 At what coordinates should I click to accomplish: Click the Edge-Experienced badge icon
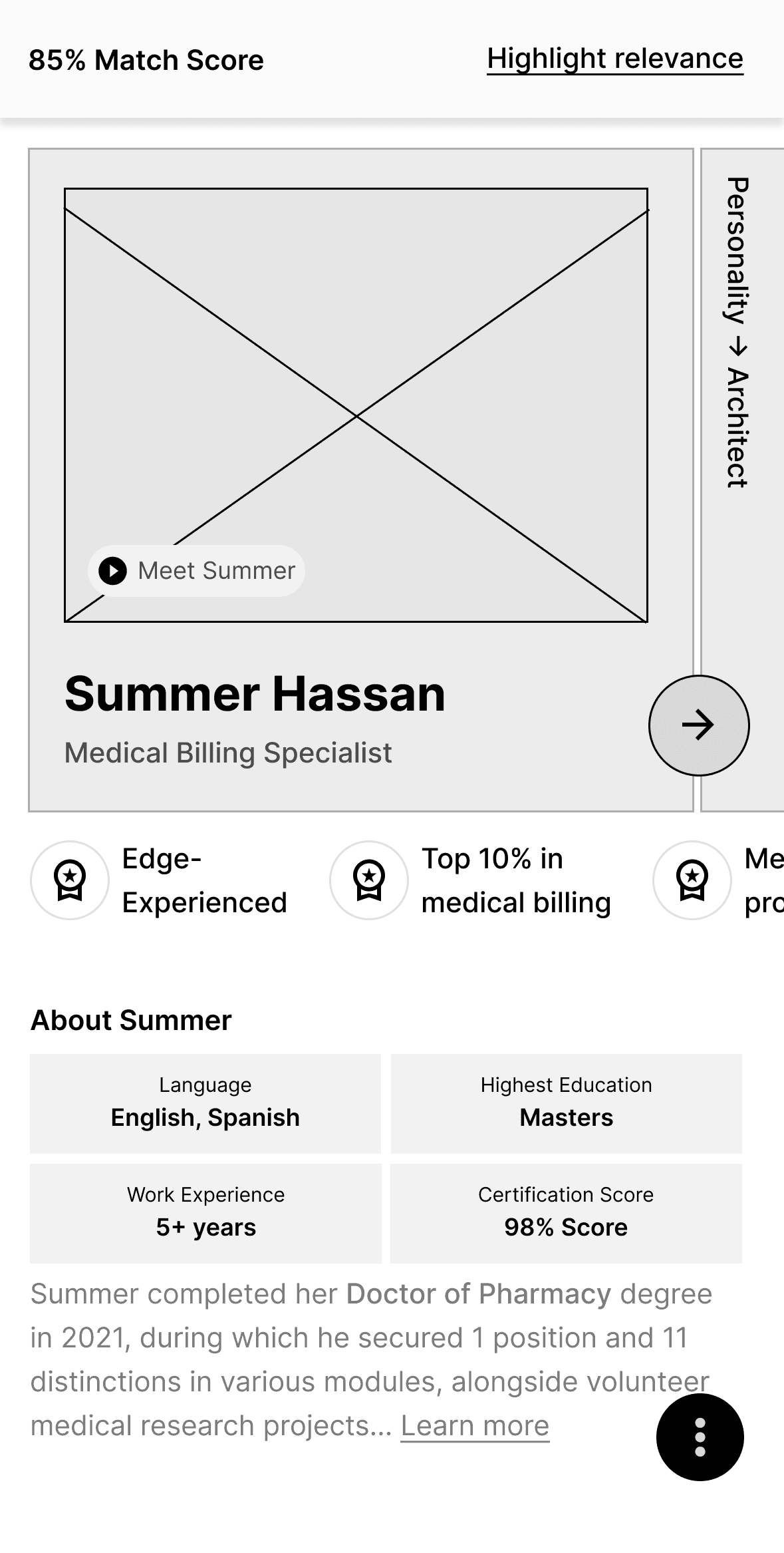click(x=70, y=880)
